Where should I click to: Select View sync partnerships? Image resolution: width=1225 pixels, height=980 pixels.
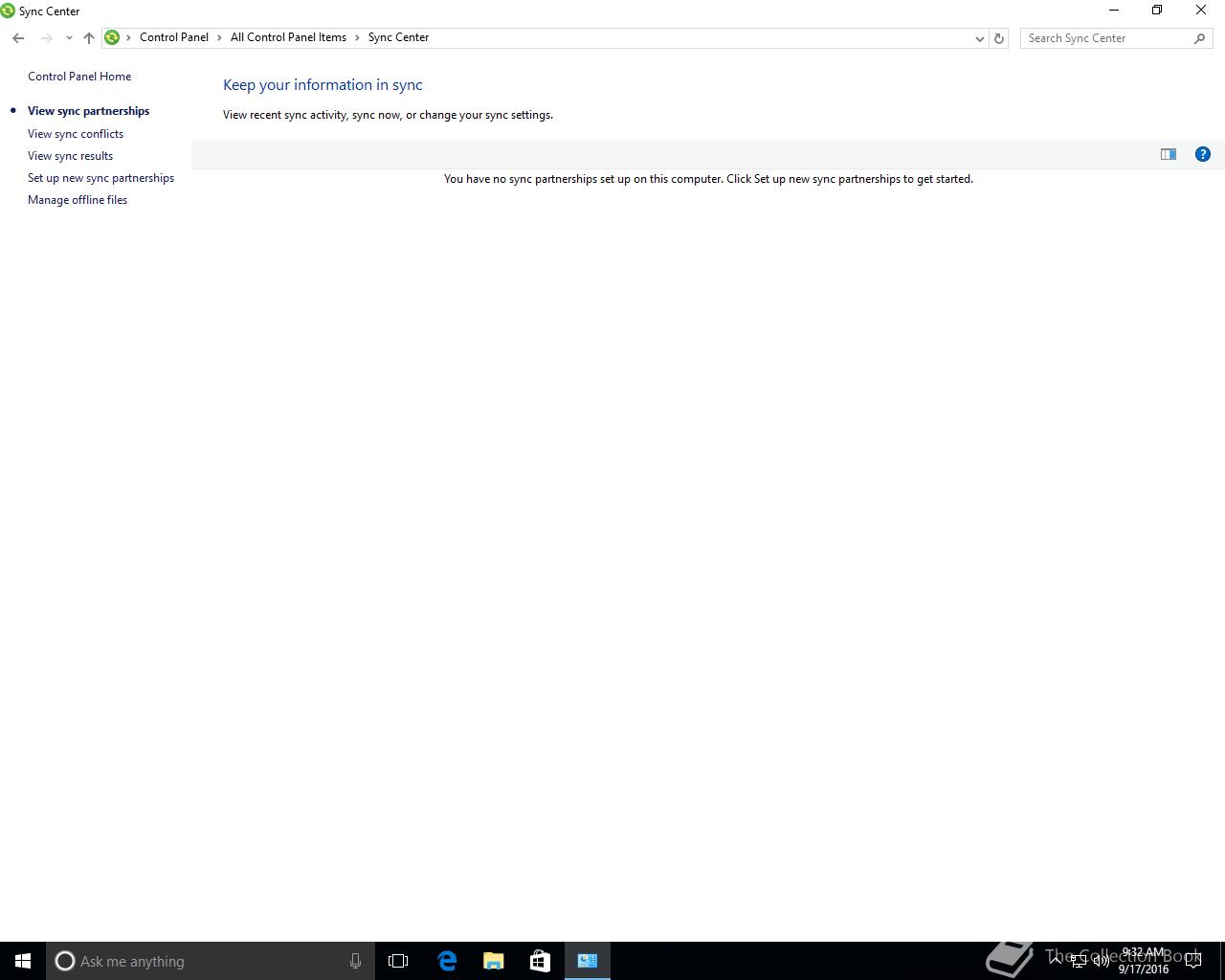click(88, 111)
